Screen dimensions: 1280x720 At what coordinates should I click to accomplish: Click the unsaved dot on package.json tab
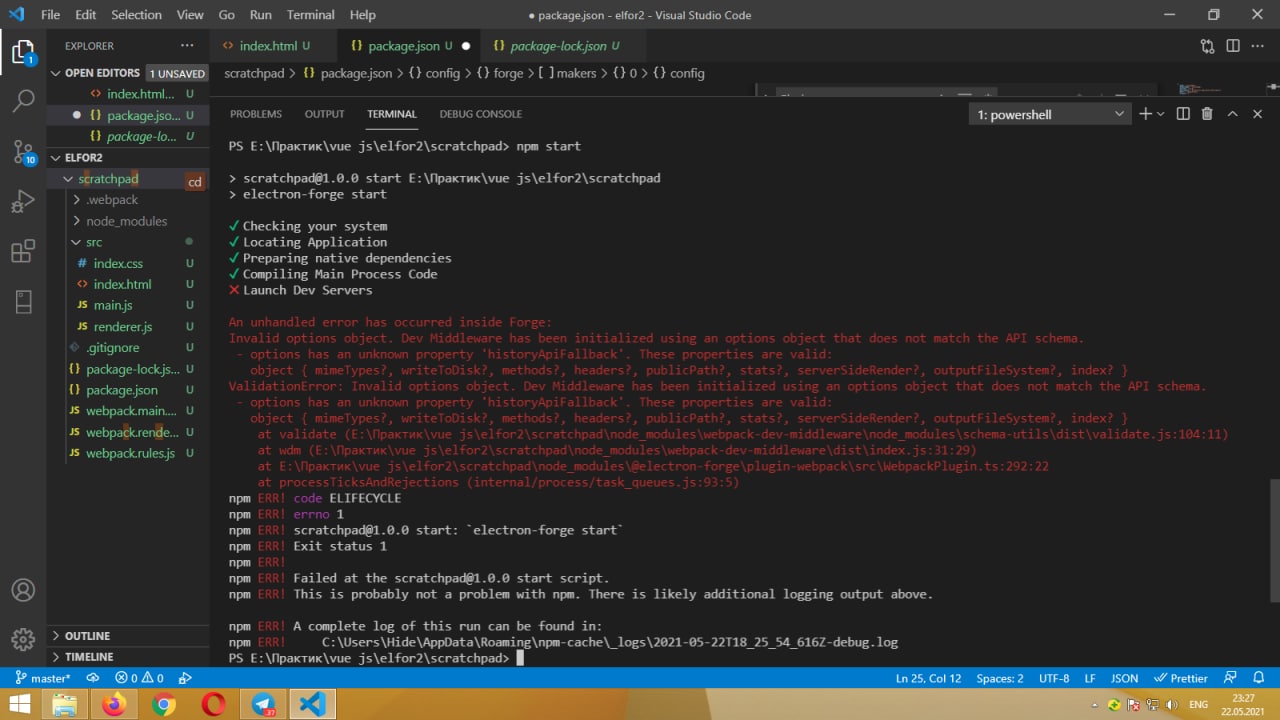(466, 46)
